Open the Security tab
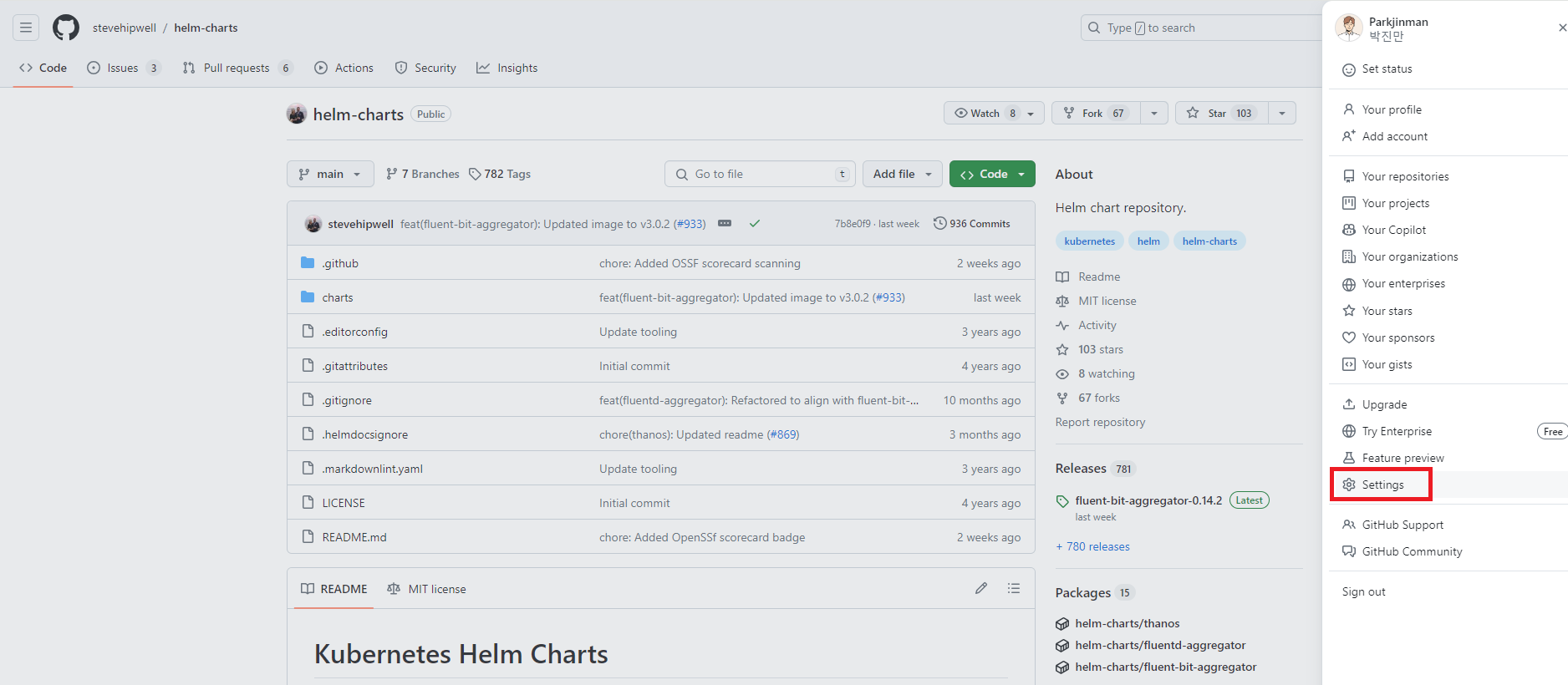The height and width of the screenshot is (685, 1568). tap(425, 68)
